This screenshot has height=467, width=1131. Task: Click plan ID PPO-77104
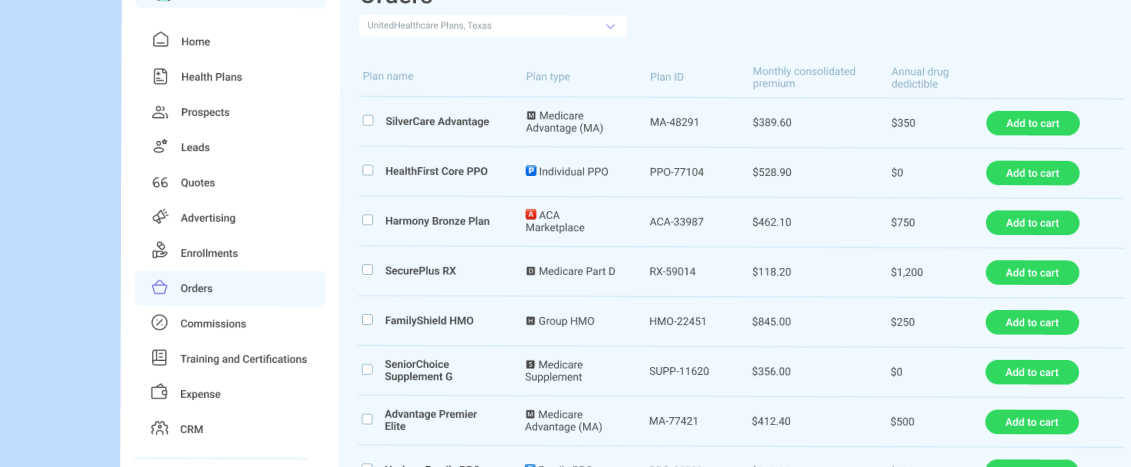click(677, 173)
